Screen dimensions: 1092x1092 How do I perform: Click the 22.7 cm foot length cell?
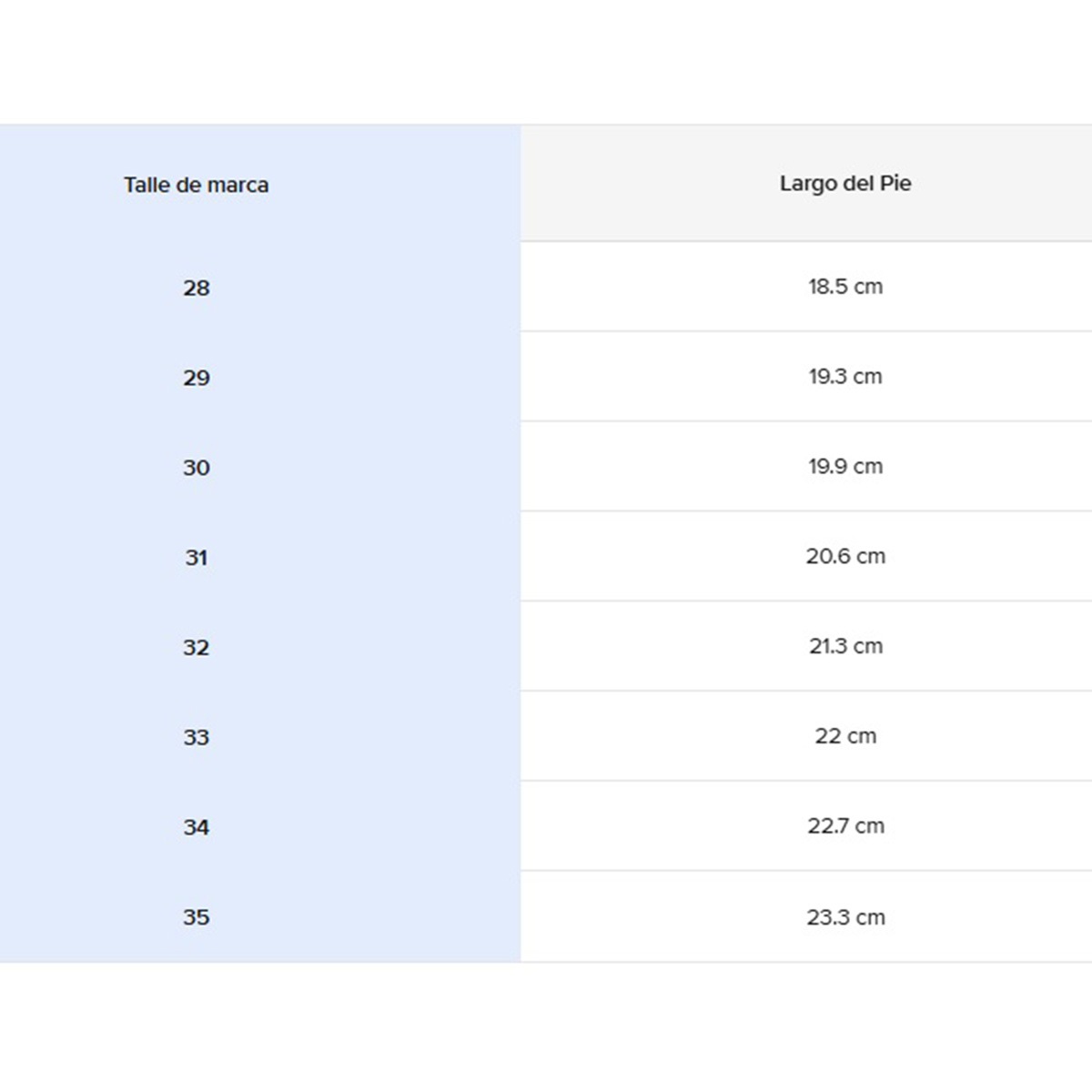coord(845,826)
